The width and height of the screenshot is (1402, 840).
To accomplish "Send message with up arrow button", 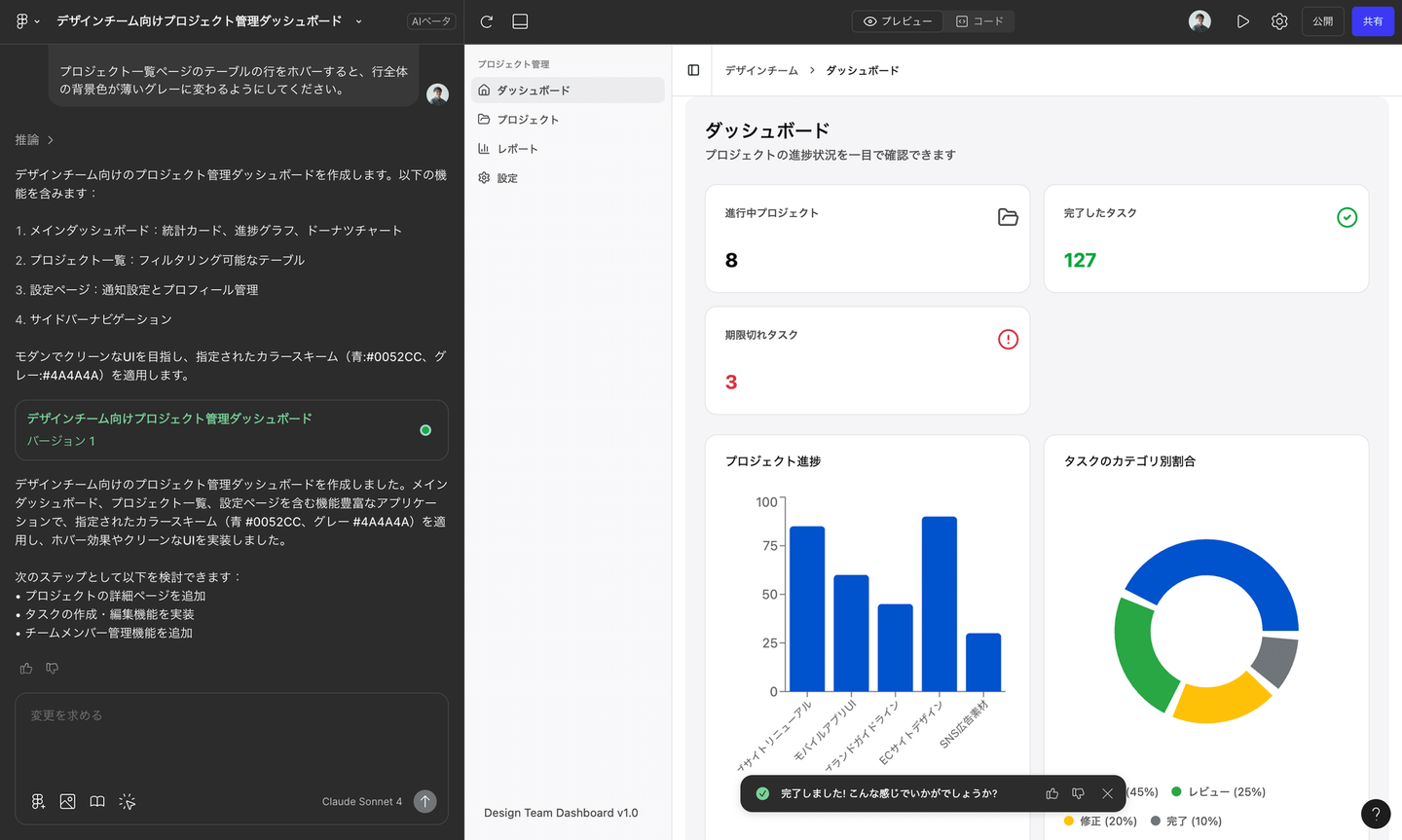I will point(425,801).
